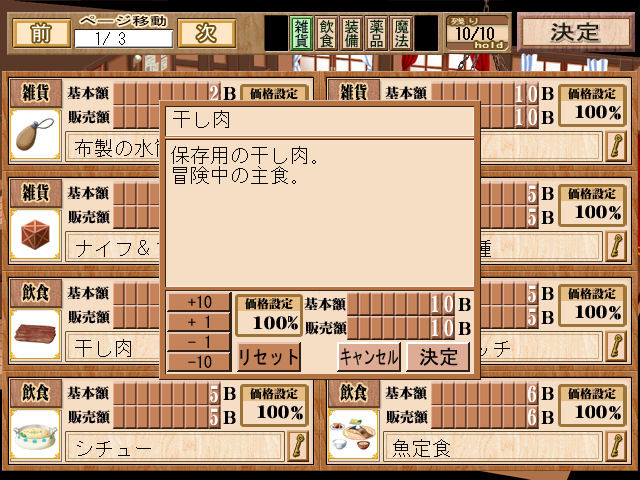Switch to the 魔法 category tab
Screen dimensions: 640x480
pos(401,33)
